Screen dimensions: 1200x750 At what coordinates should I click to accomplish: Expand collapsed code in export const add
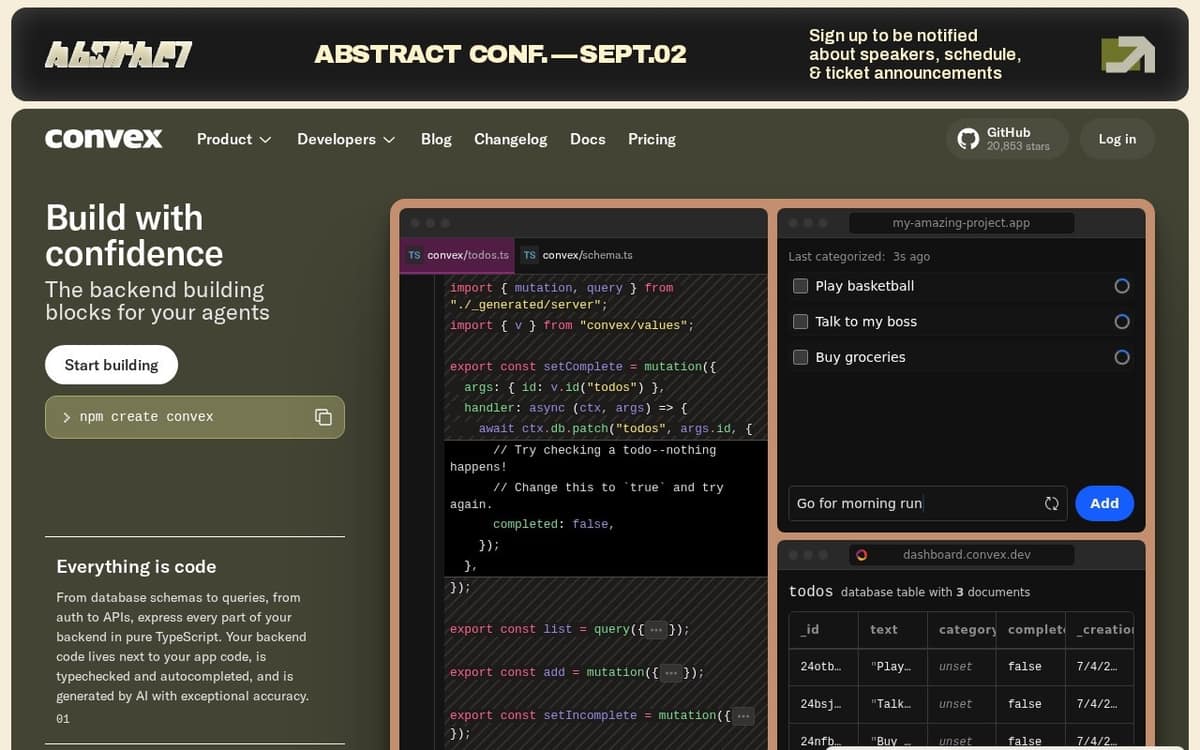click(x=671, y=673)
